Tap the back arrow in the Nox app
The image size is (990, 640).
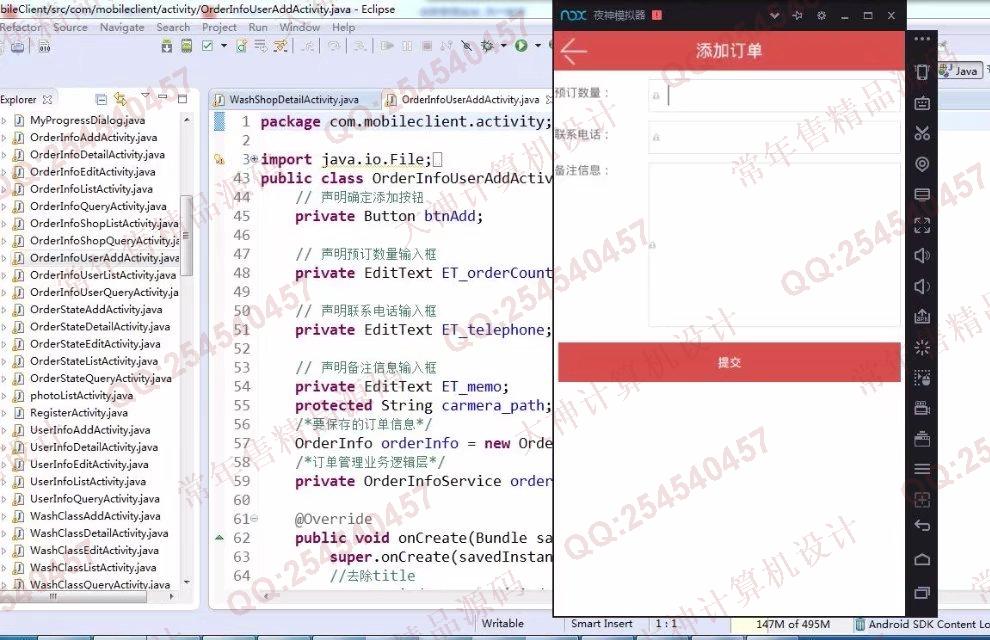pos(574,51)
